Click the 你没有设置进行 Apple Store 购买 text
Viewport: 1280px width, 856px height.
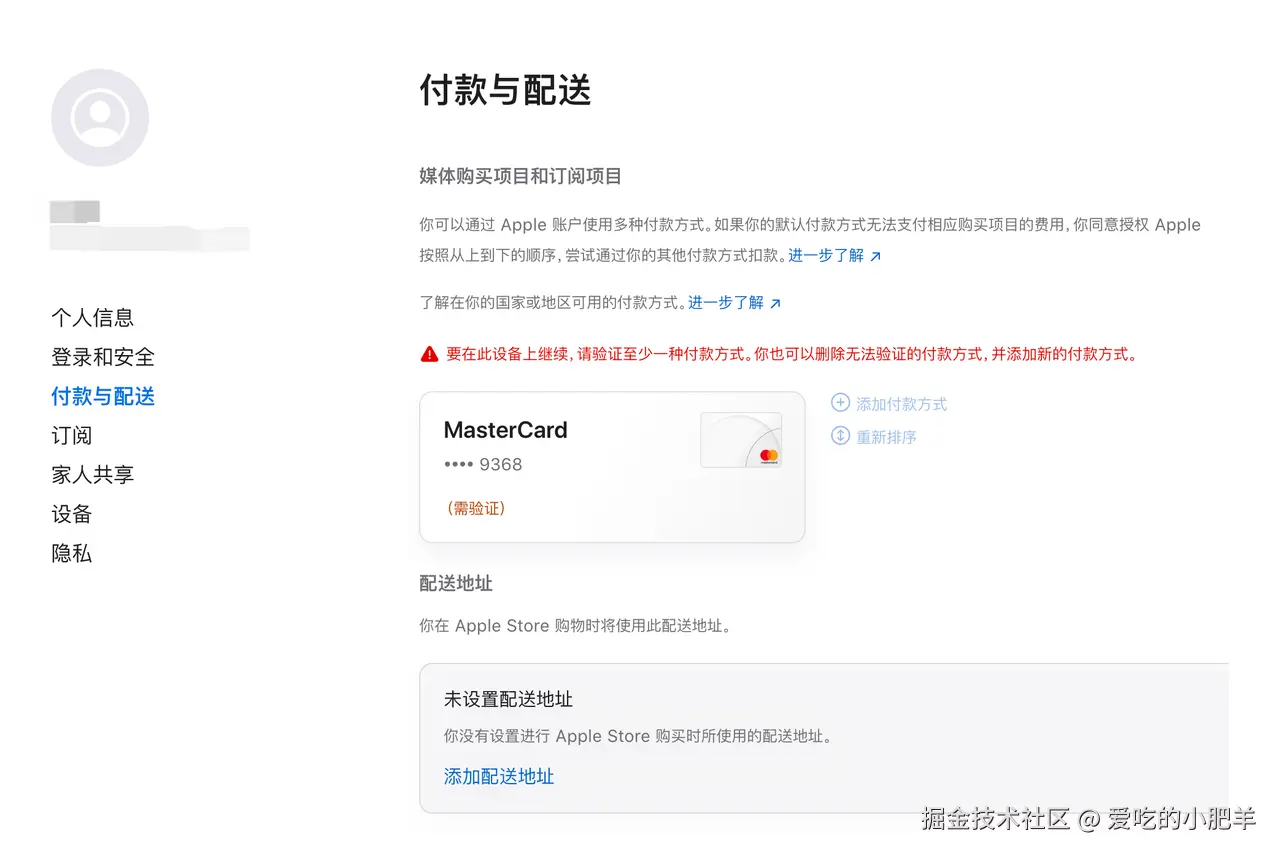[639, 736]
